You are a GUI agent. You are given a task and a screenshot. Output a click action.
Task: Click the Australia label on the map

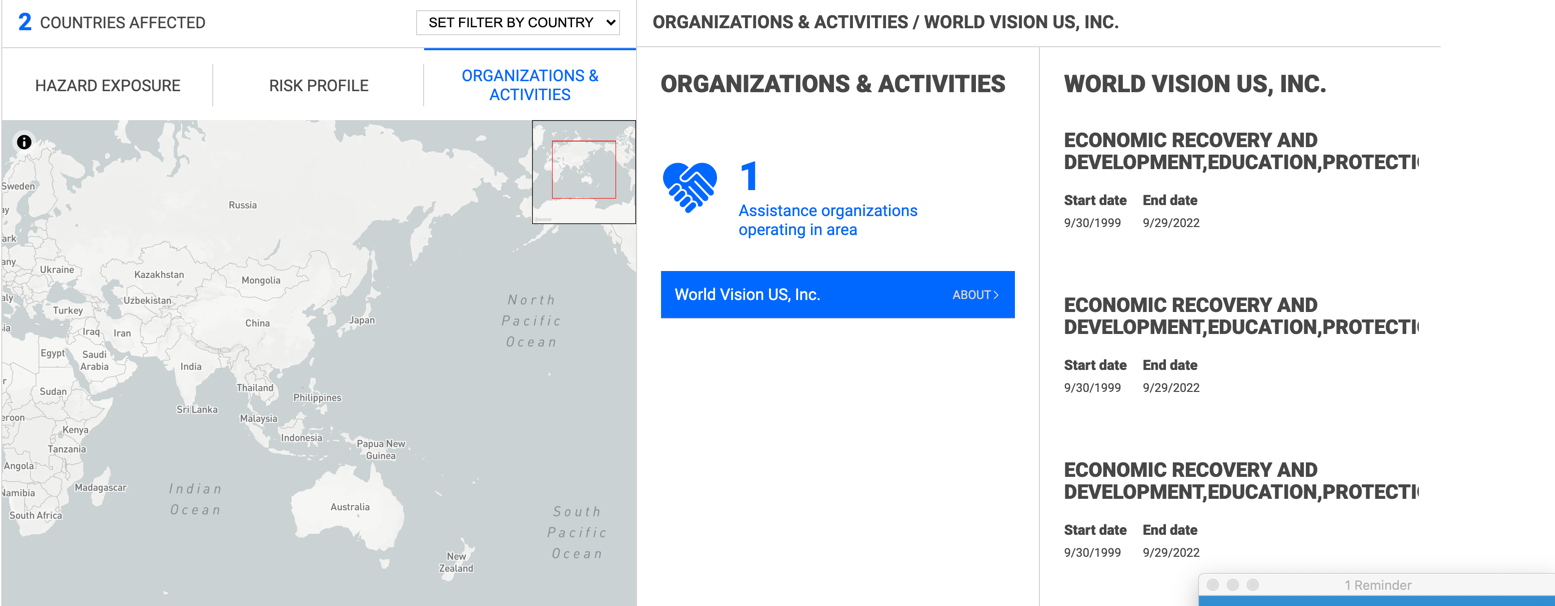(350, 507)
